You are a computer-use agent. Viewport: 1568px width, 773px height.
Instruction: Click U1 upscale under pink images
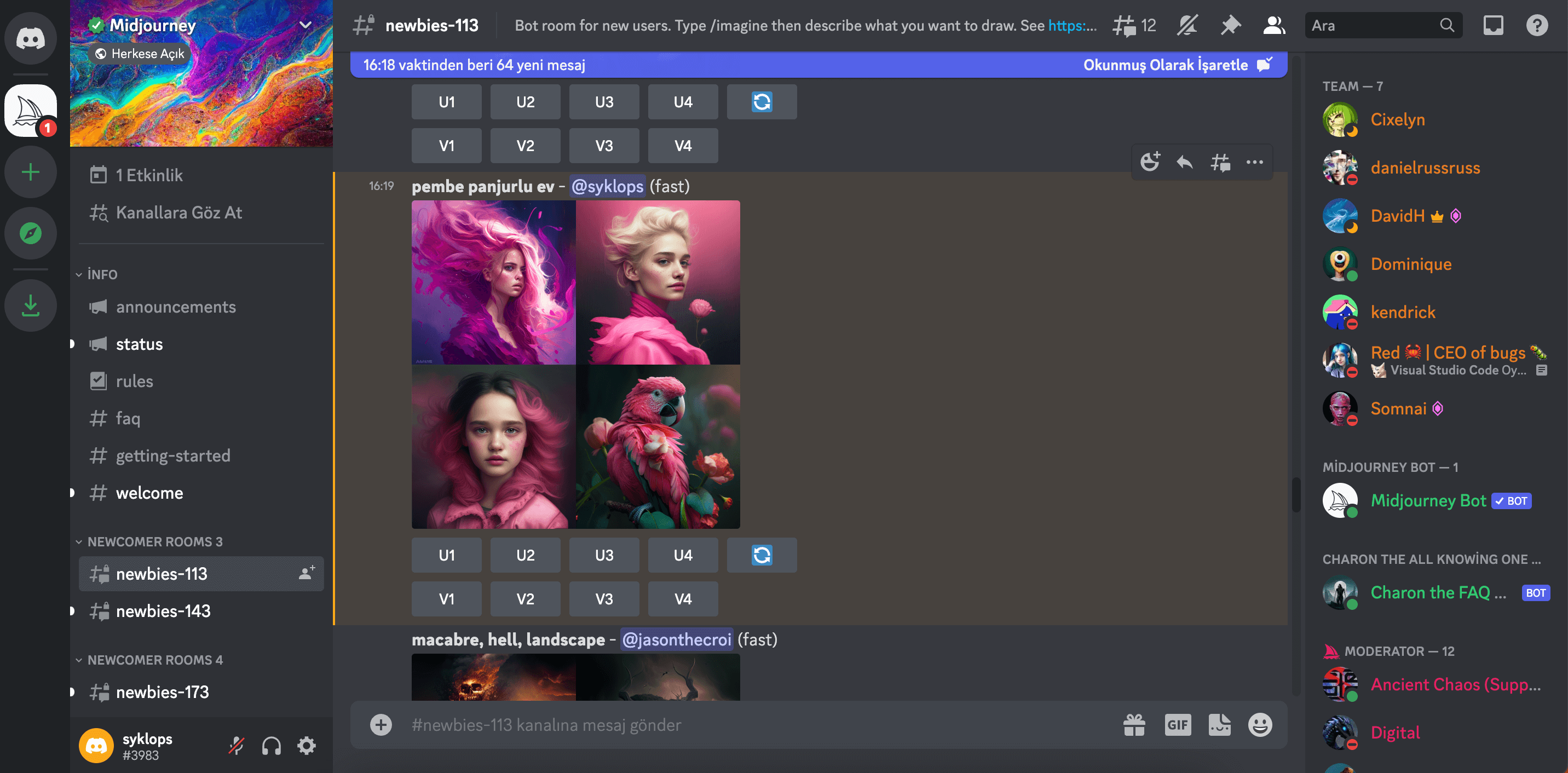pyautogui.click(x=446, y=555)
